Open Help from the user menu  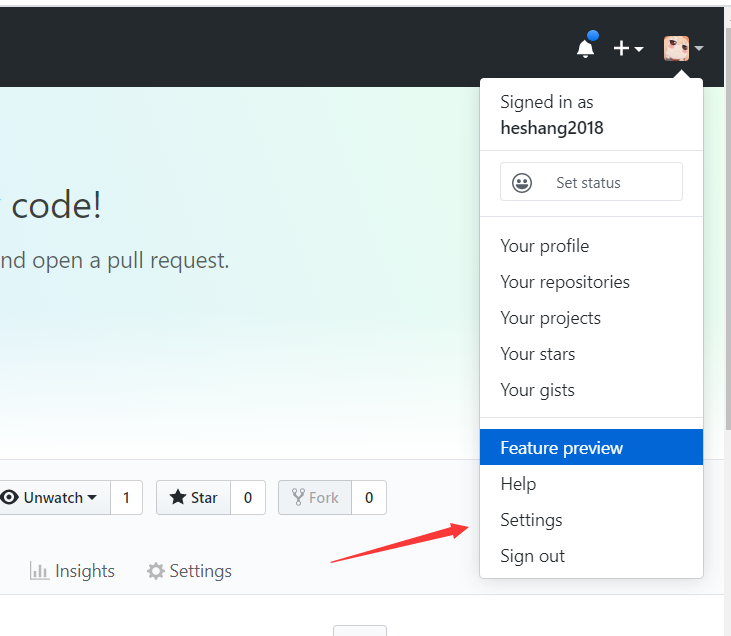coord(591,484)
